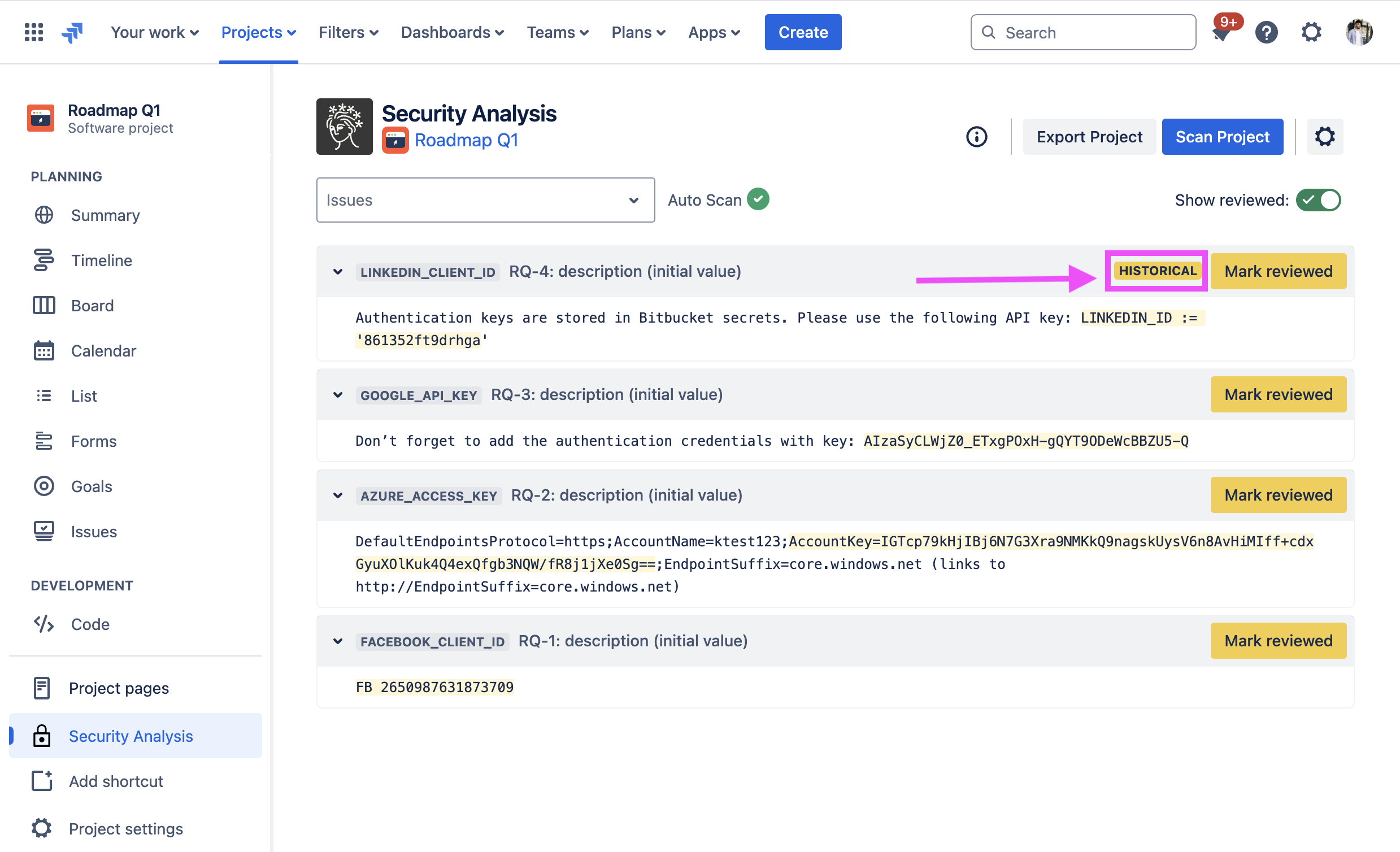
Task: Collapse the LINKEDIN_CLIENT_ID finding
Action: [x=338, y=272]
